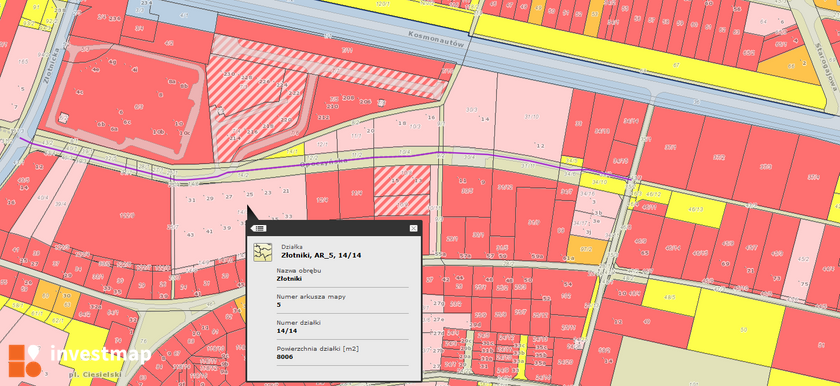Click the Nazwa obrębu value Złotniki
Screen dimensions: 840x386
(289, 279)
